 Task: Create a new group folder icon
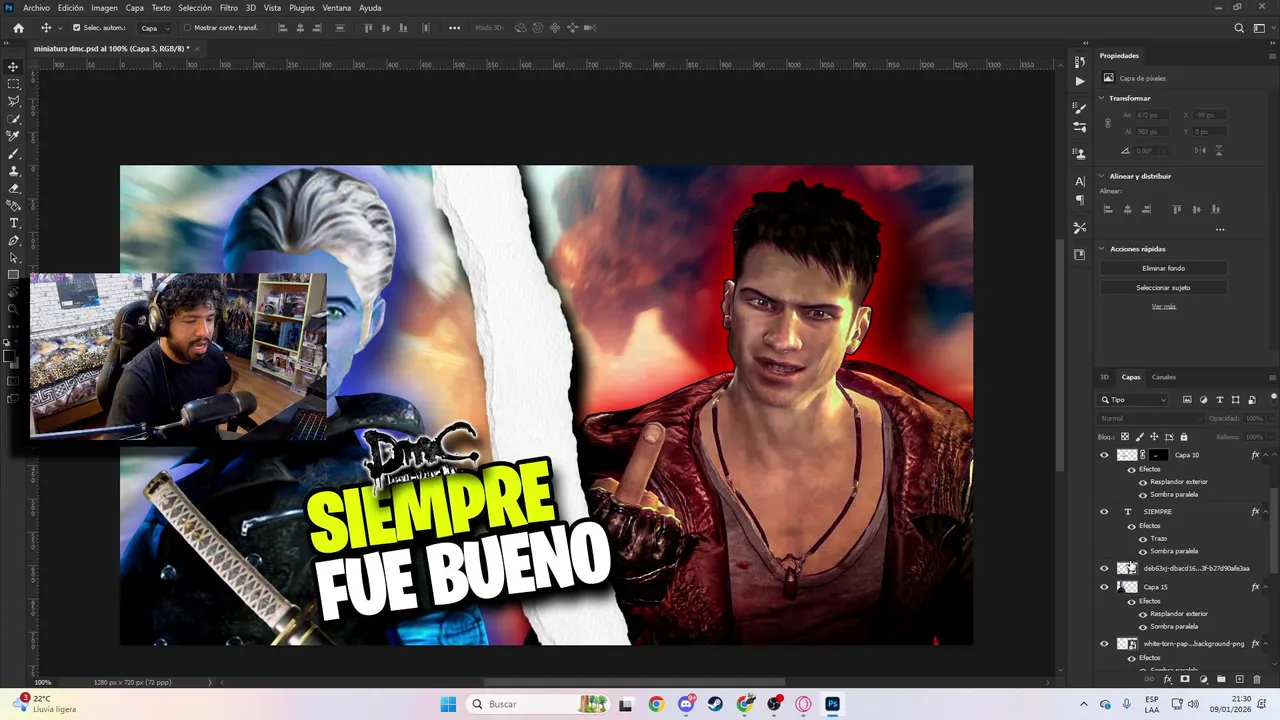coord(1221,679)
